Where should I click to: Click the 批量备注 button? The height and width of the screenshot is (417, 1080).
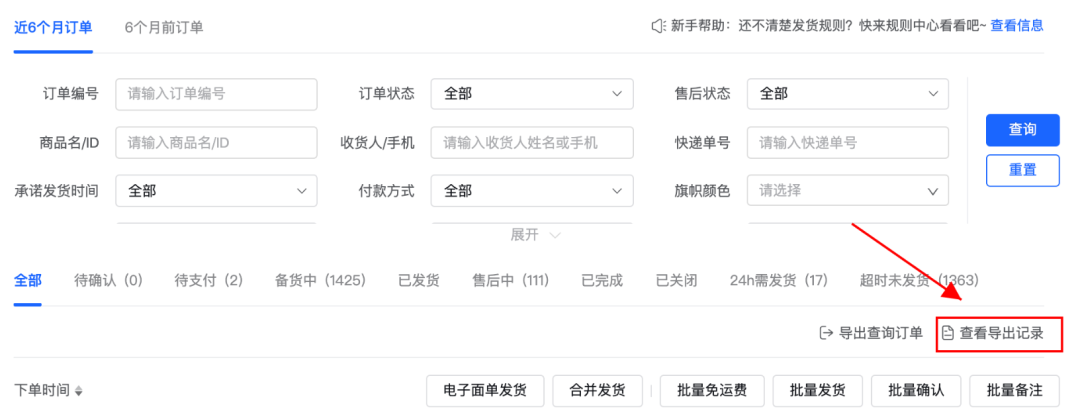point(1015,391)
